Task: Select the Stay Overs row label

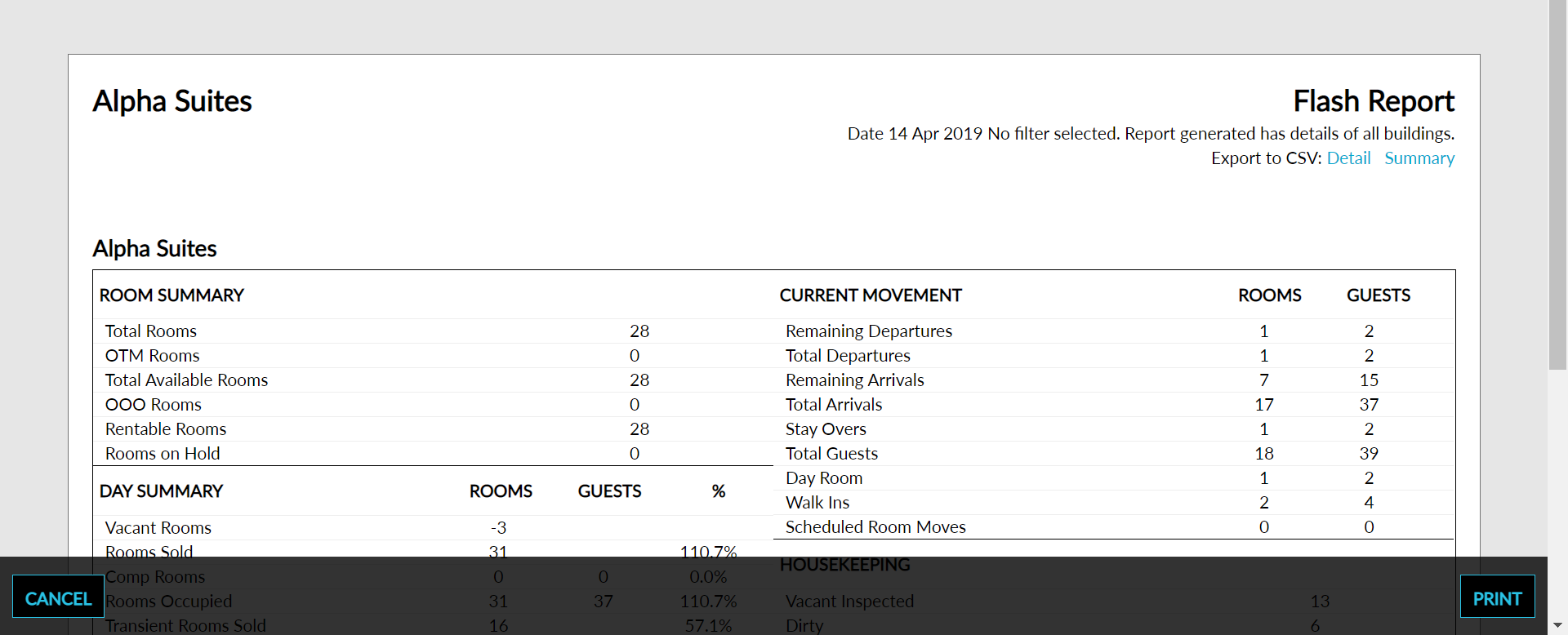Action: (x=826, y=429)
